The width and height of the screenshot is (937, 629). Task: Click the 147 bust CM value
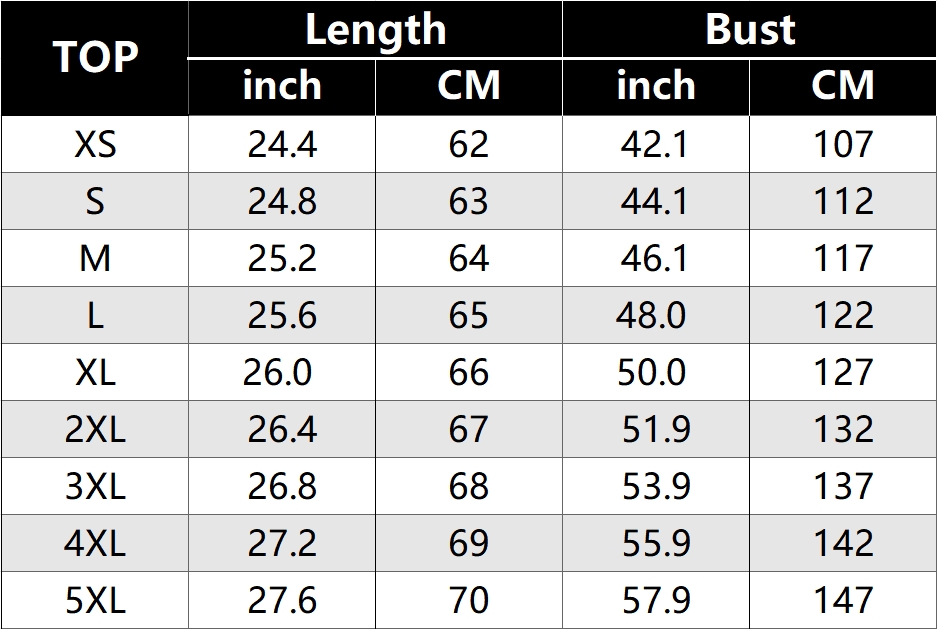pyautogui.click(x=843, y=601)
